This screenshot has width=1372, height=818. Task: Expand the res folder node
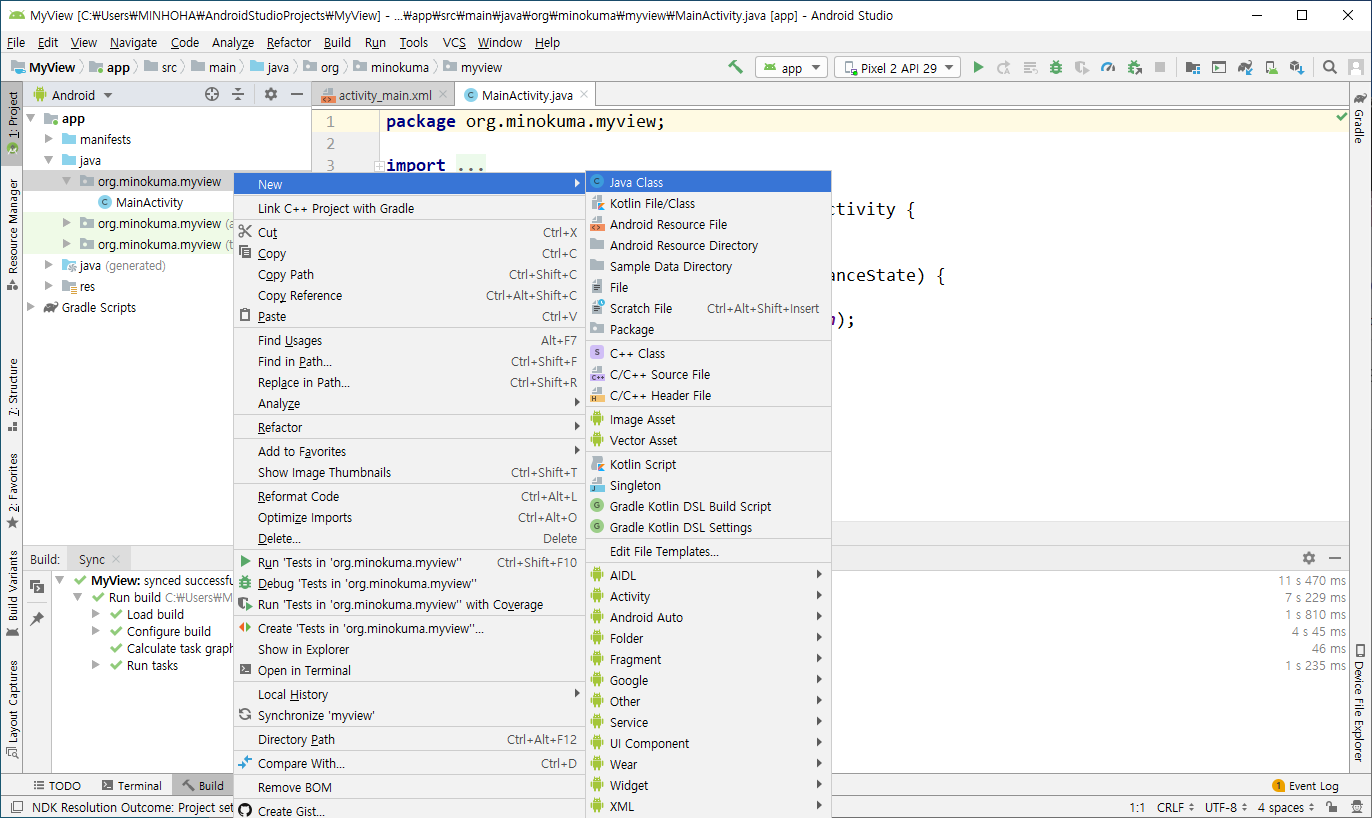click(x=48, y=287)
